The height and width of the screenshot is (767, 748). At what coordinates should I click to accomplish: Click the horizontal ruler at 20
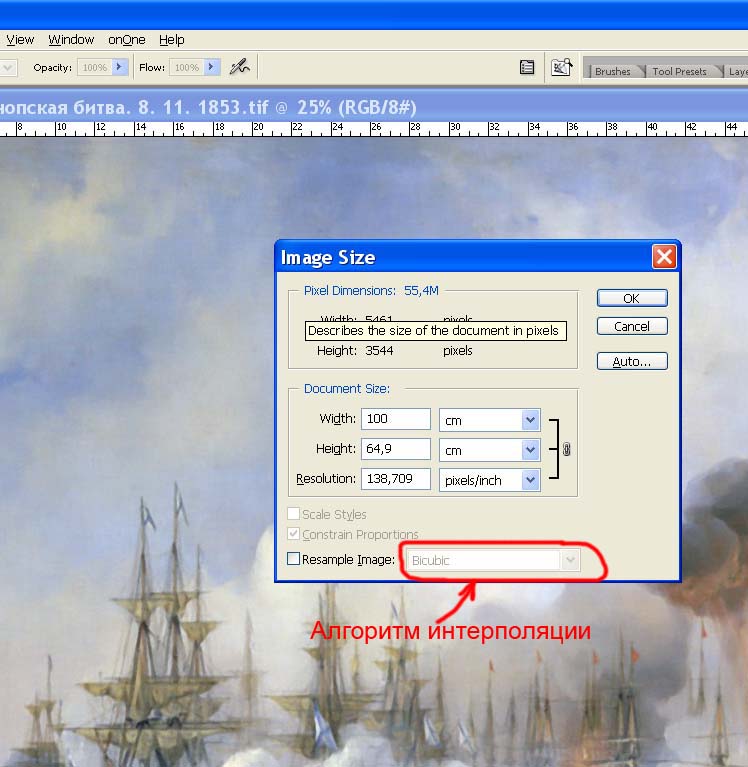258,127
